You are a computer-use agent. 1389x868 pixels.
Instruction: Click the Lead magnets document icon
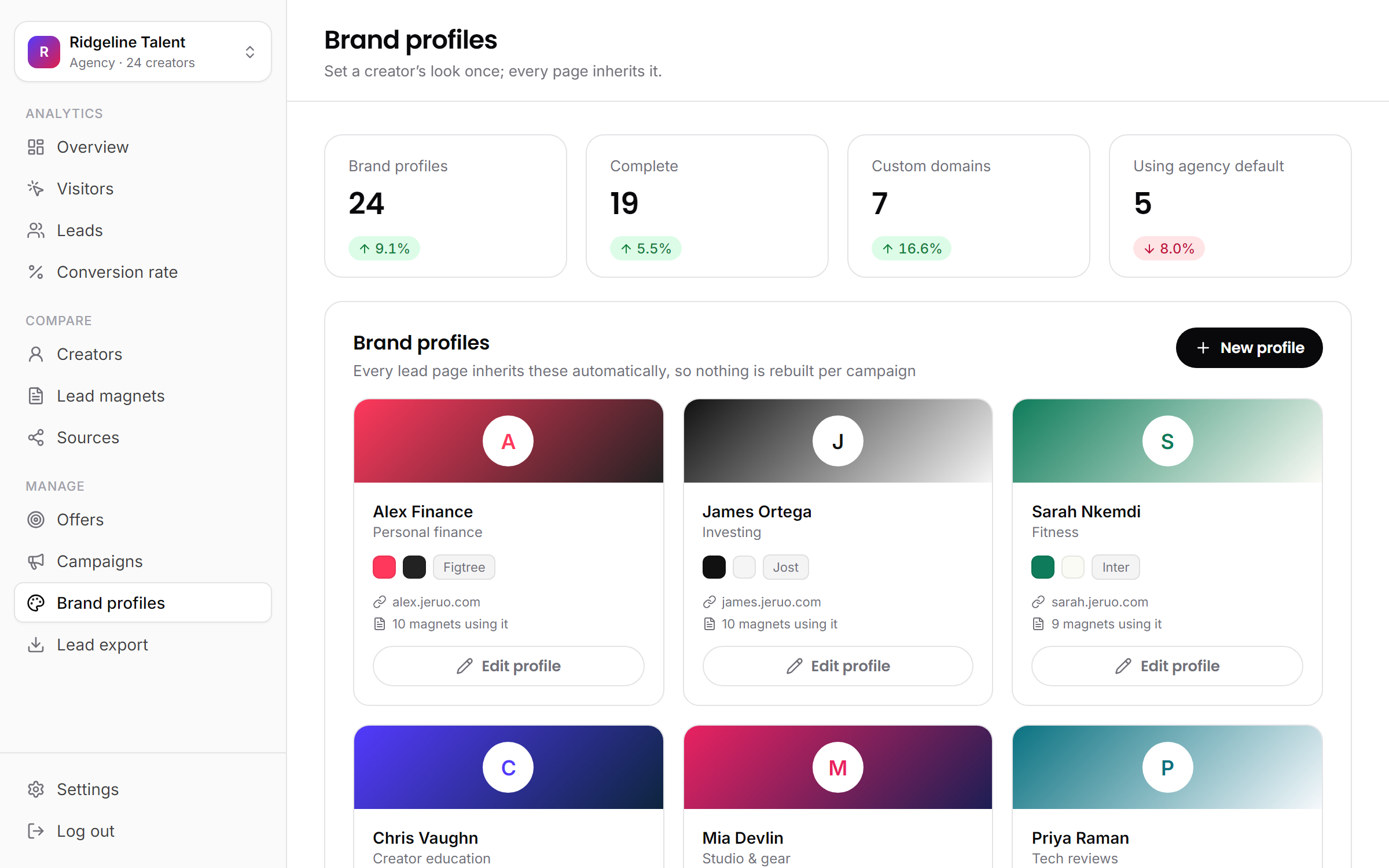(36, 396)
